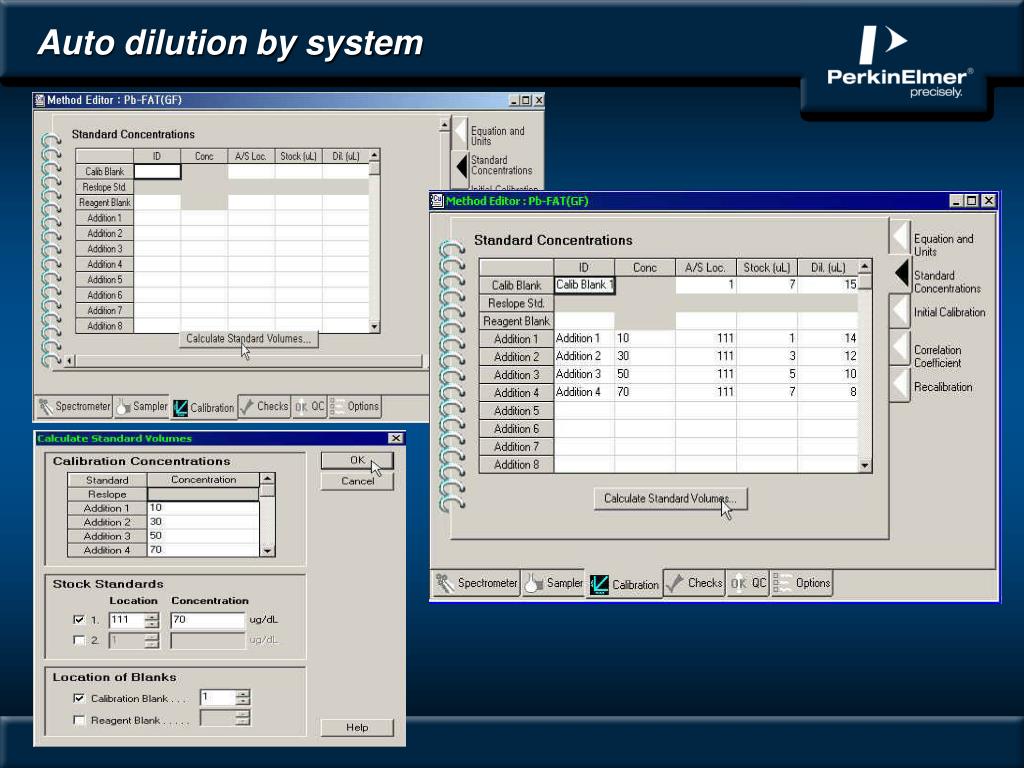Click back window horizontal scrollbar left arrow
1024x768 pixels.
tap(70, 360)
